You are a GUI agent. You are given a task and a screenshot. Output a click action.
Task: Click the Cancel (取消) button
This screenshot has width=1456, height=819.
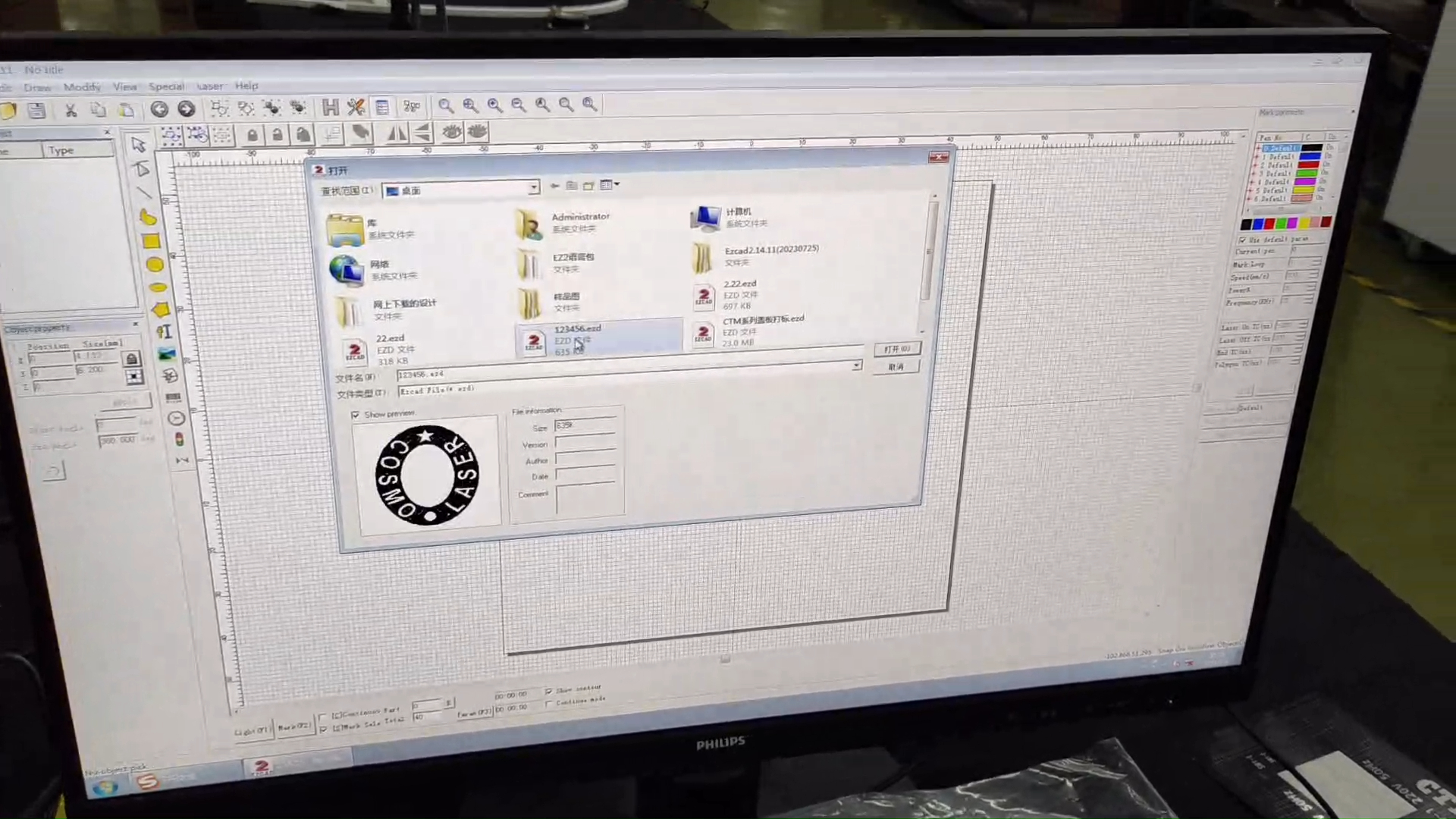(x=896, y=367)
